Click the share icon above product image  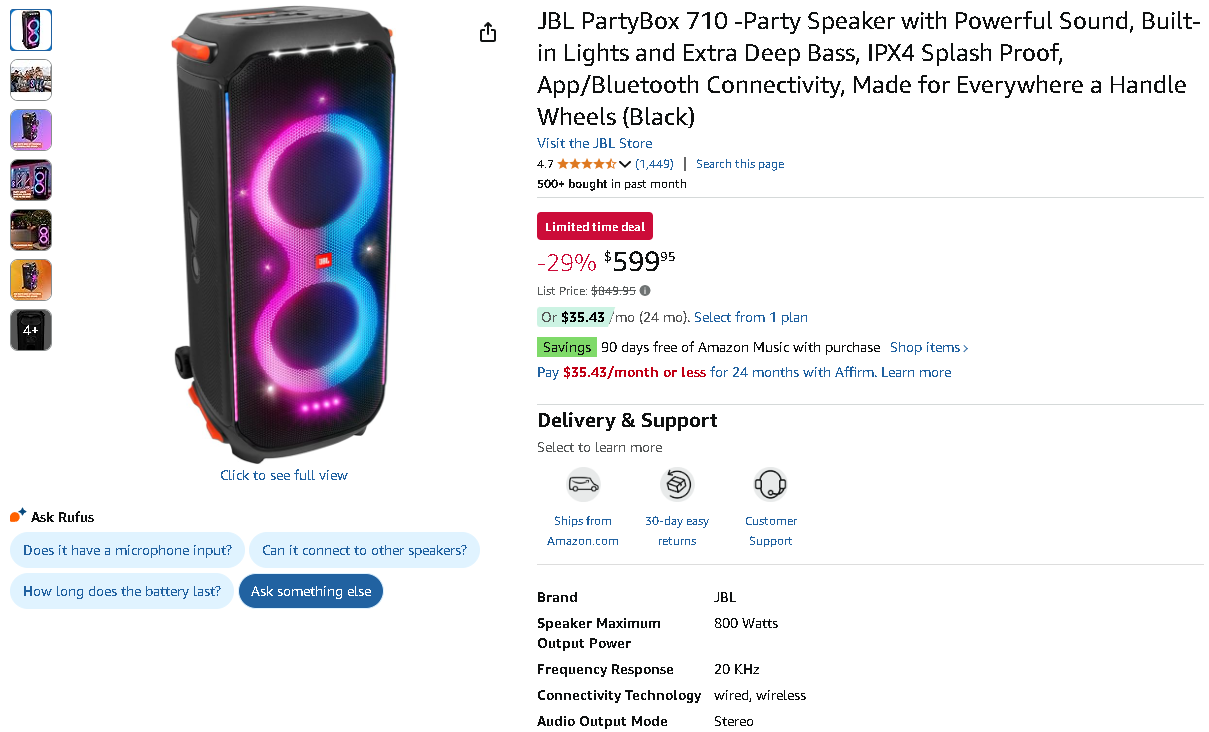point(488,33)
